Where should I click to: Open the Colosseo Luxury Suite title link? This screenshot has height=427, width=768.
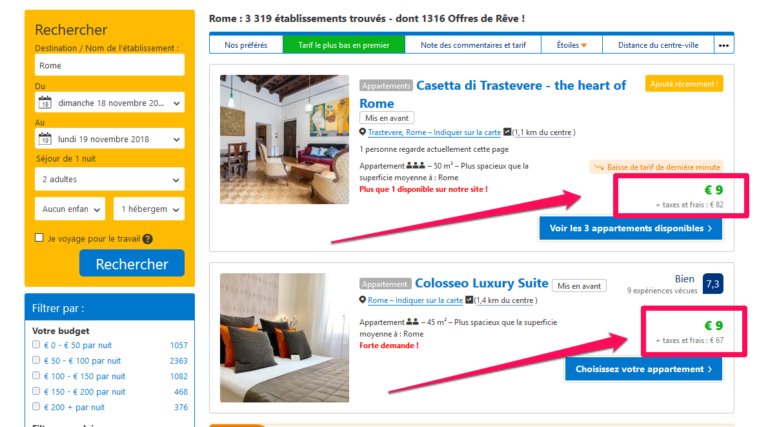(x=481, y=283)
